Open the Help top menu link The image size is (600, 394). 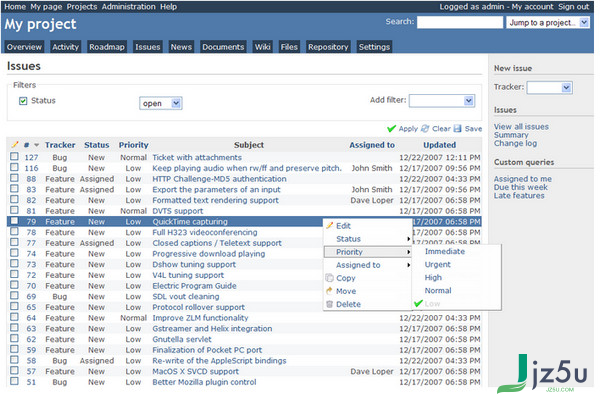click(x=168, y=7)
